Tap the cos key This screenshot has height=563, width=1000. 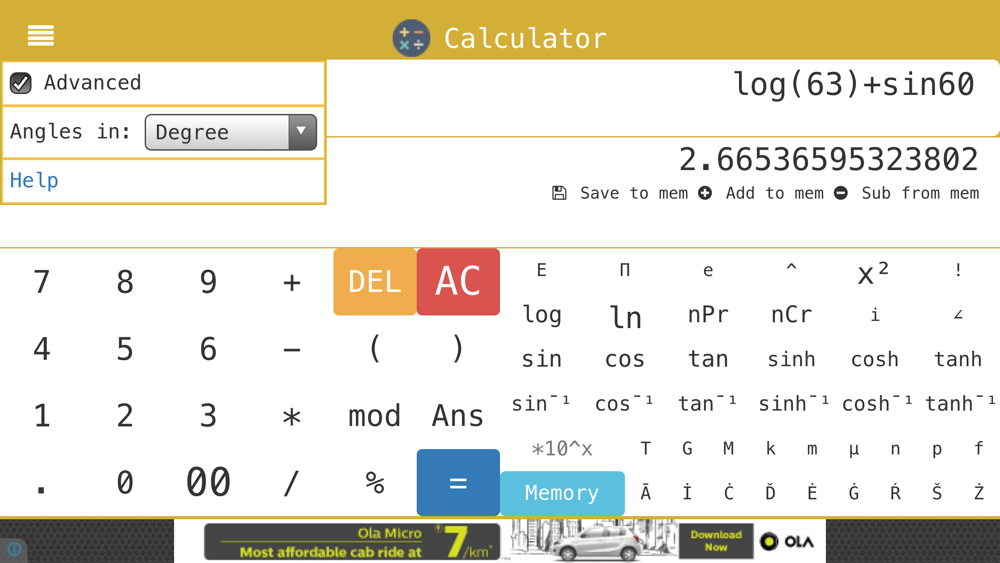point(625,359)
